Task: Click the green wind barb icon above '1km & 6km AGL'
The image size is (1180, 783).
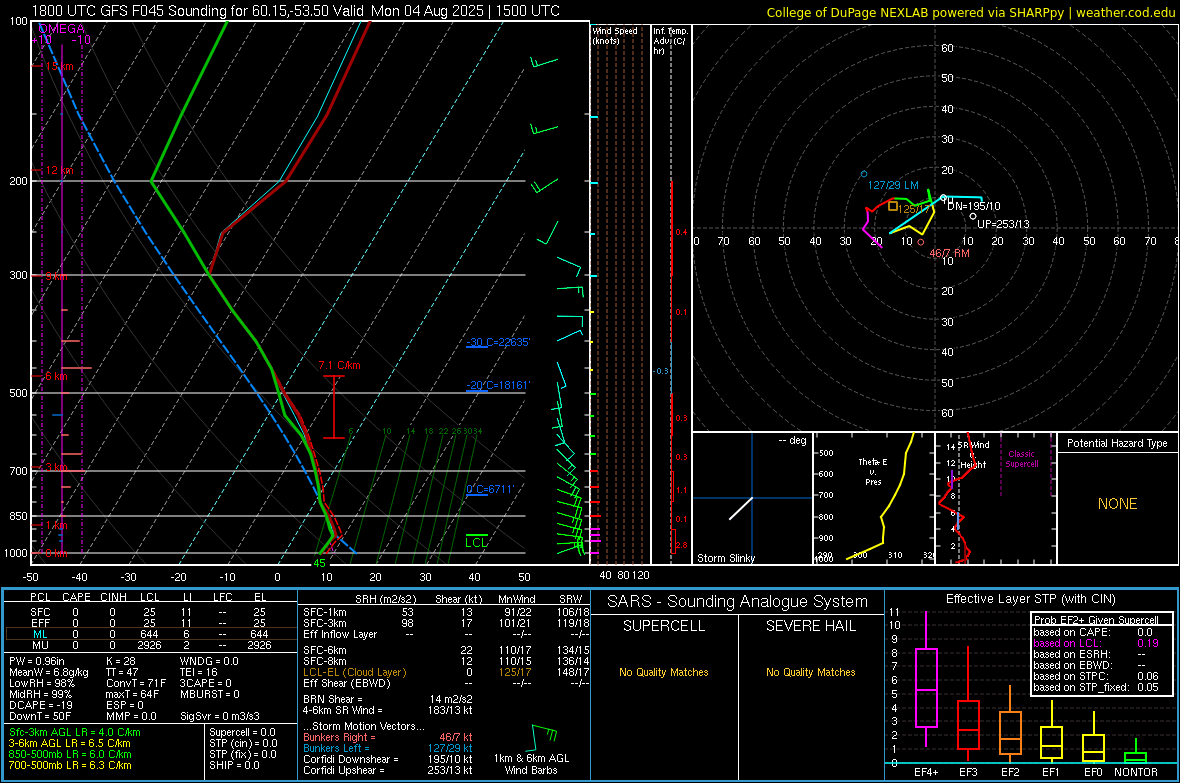Action: point(543,737)
